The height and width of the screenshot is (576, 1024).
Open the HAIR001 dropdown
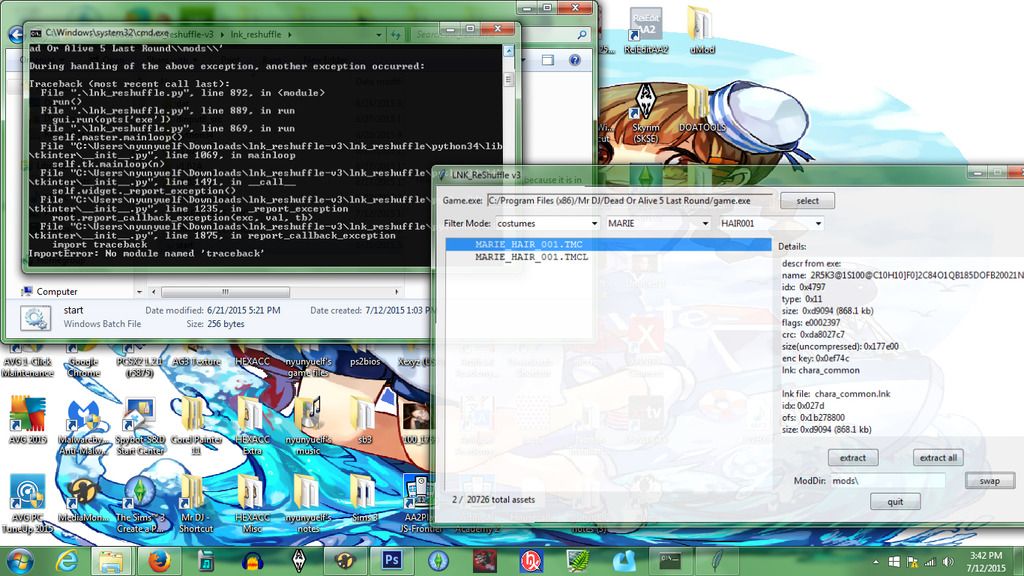click(771, 223)
